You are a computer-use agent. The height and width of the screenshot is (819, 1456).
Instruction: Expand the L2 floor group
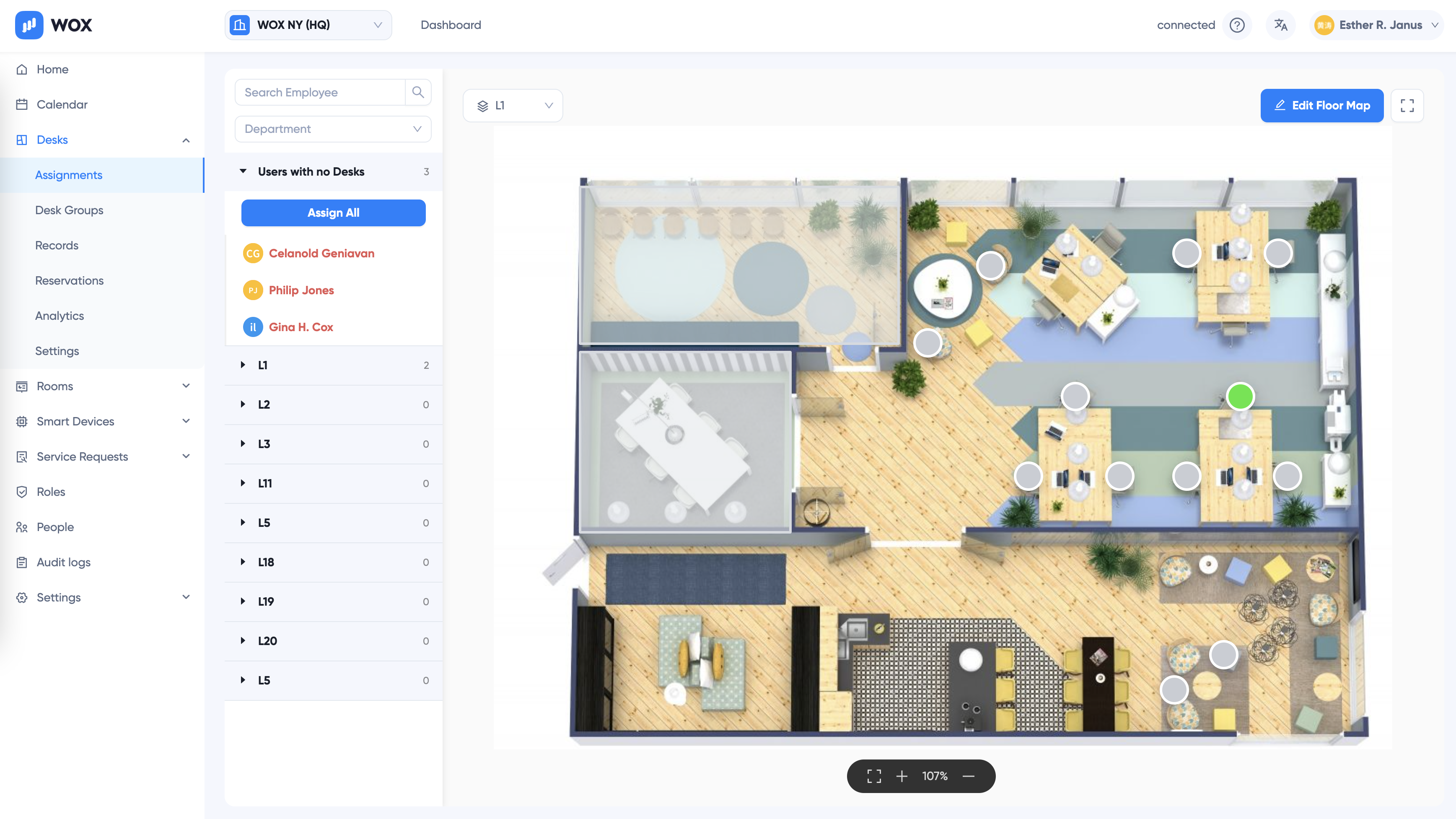[x=243, y=404]
